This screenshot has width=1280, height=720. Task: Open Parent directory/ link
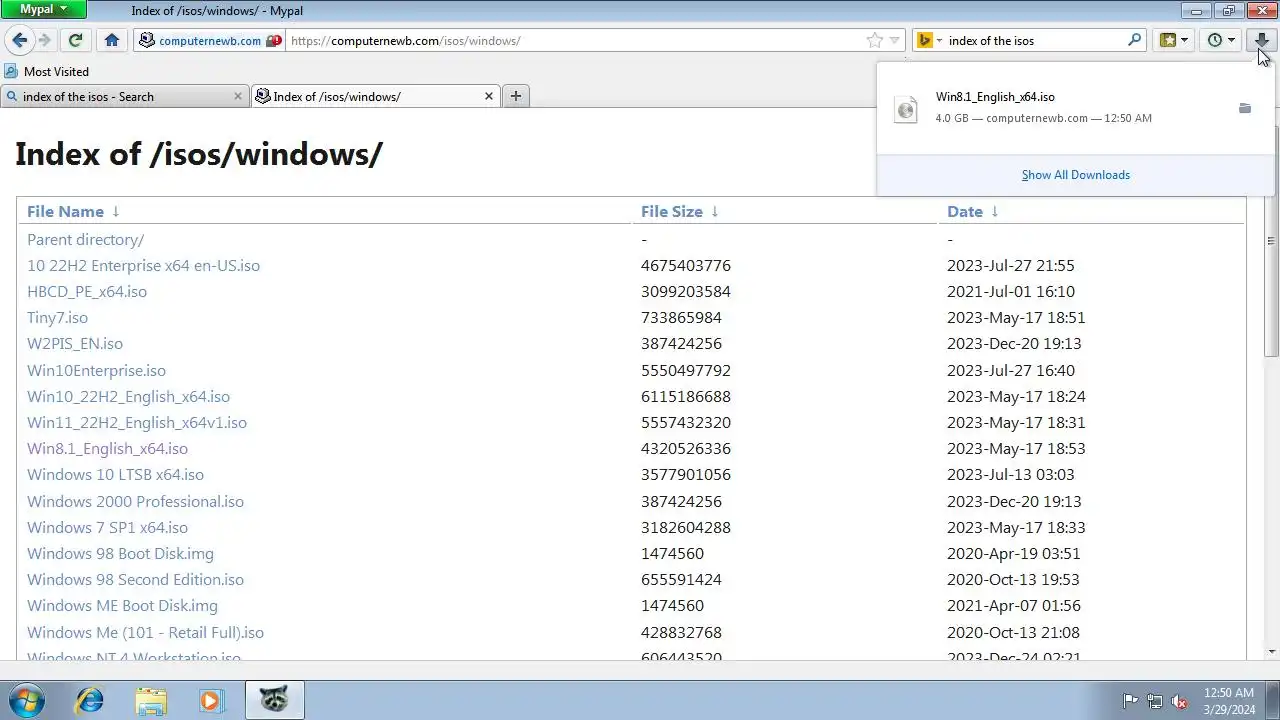(85, 240)
